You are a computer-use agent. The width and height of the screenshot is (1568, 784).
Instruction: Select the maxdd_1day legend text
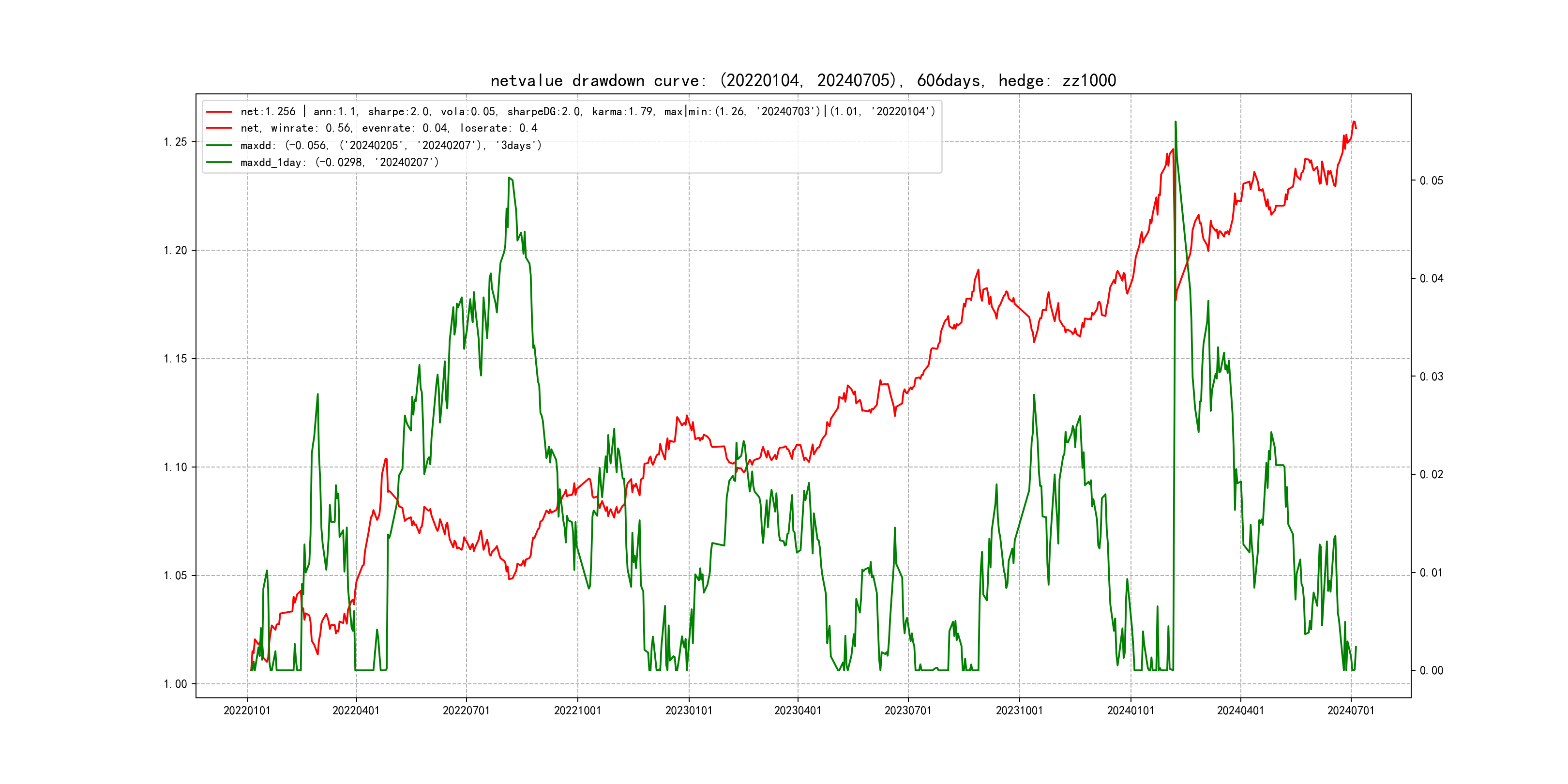[339, 163]
